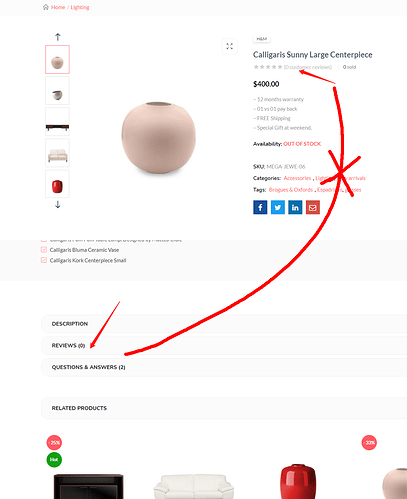The image size is (407, 499).
Task: Open the Lighting breadcrumb link
Action: click(x=80, y=7)
